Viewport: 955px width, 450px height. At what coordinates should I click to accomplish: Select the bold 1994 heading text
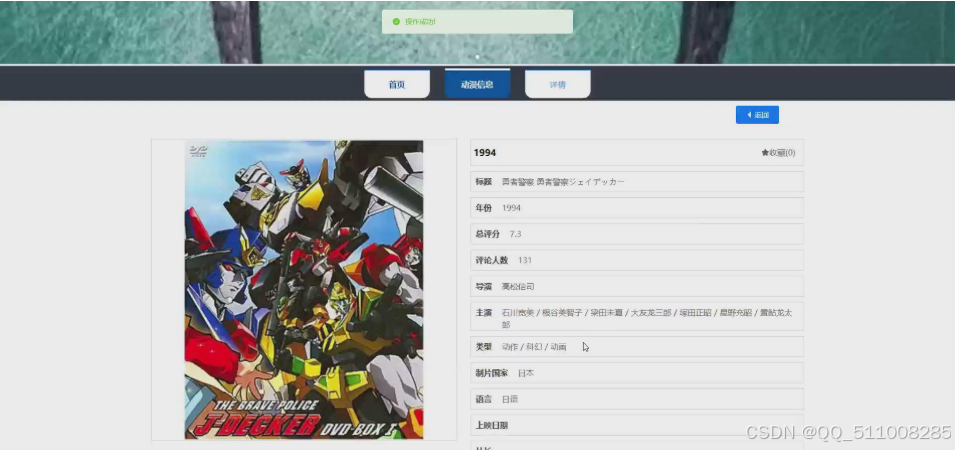click(x=485, y=153)
